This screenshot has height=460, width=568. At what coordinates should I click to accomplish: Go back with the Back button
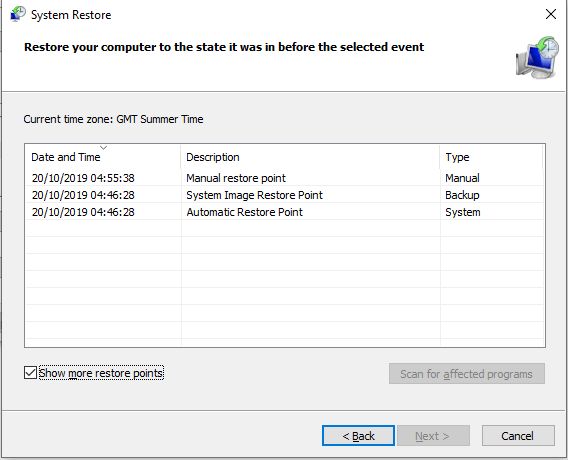coord(358,436)
